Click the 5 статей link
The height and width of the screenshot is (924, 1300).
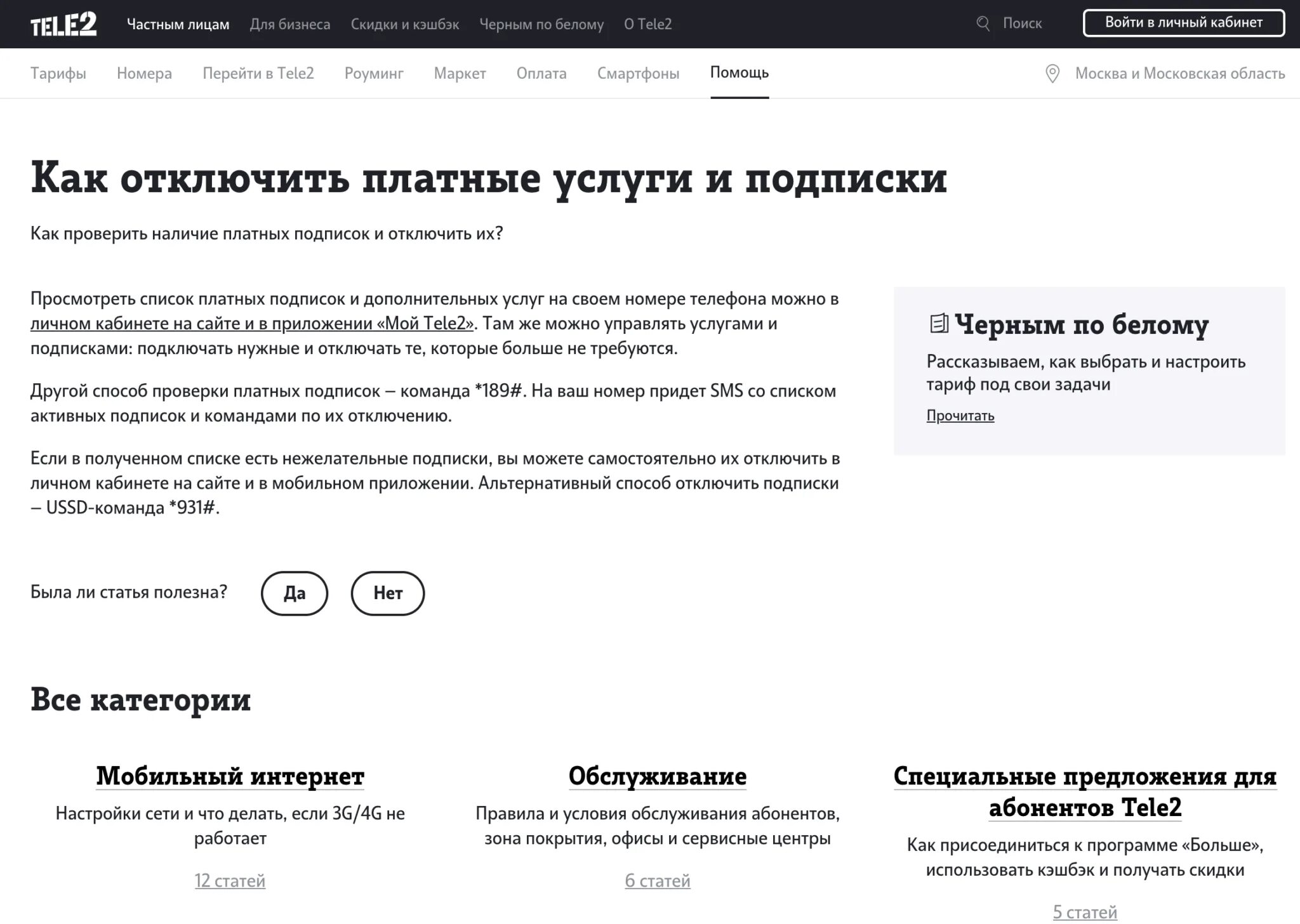(x=1085, y=913)
